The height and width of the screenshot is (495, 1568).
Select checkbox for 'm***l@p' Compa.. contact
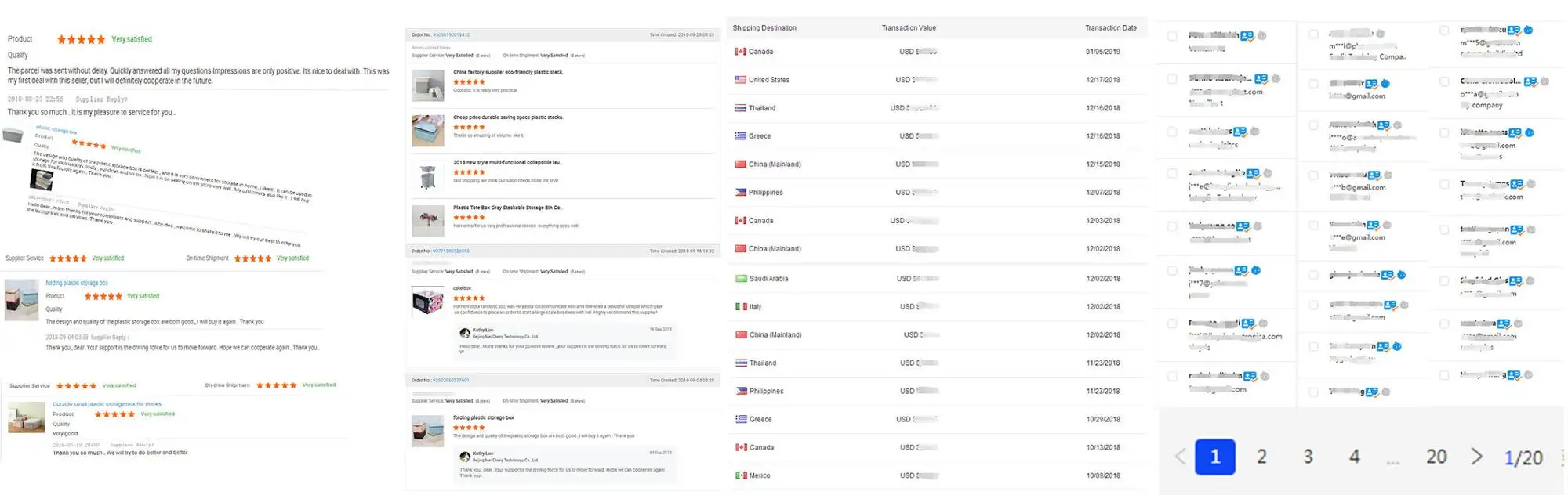[x=1314, y=34]
